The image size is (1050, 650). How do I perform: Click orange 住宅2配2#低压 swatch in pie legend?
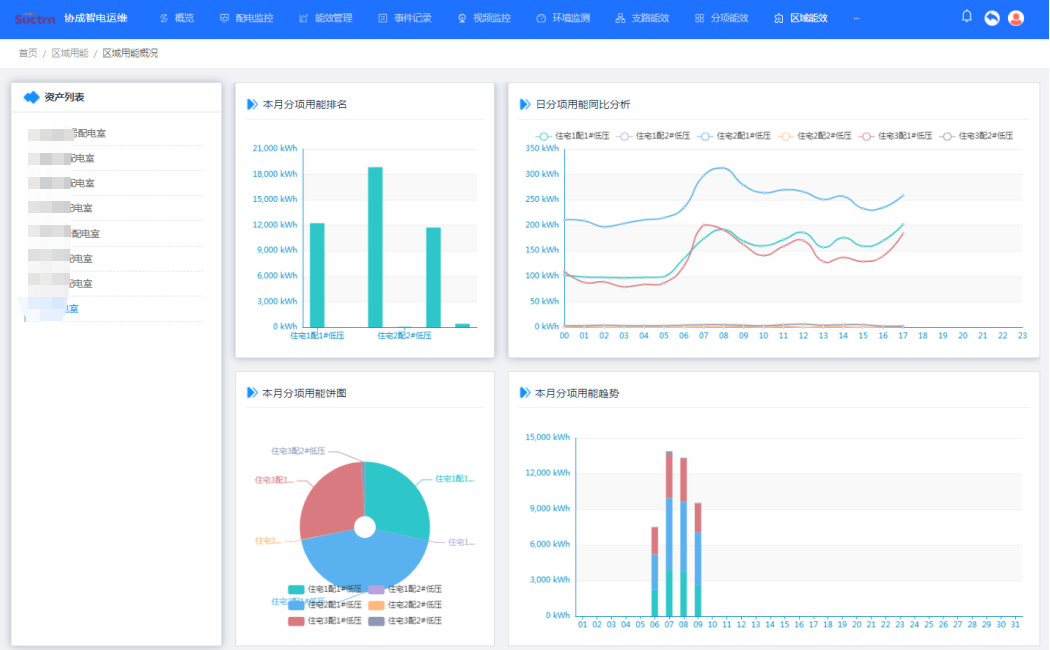coord(376,605)
